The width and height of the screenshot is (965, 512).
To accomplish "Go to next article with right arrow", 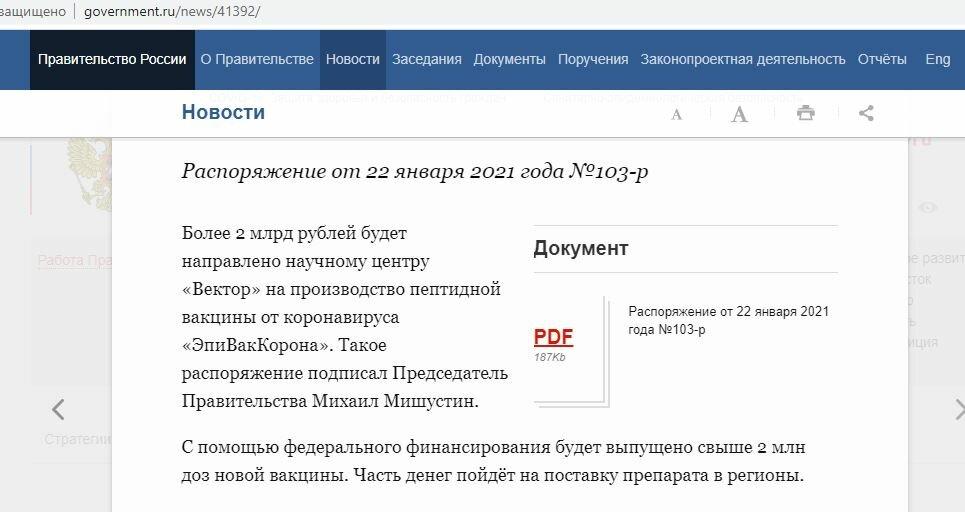I will point(959,409).
